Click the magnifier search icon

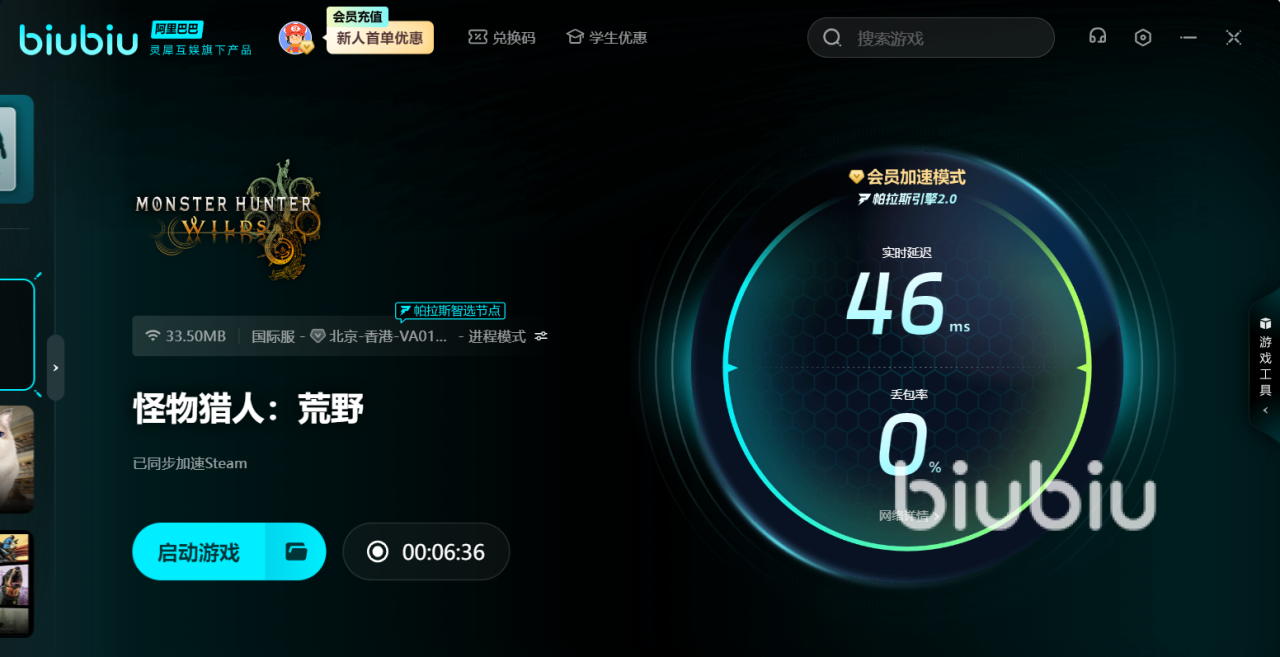[x=832, y=38]
